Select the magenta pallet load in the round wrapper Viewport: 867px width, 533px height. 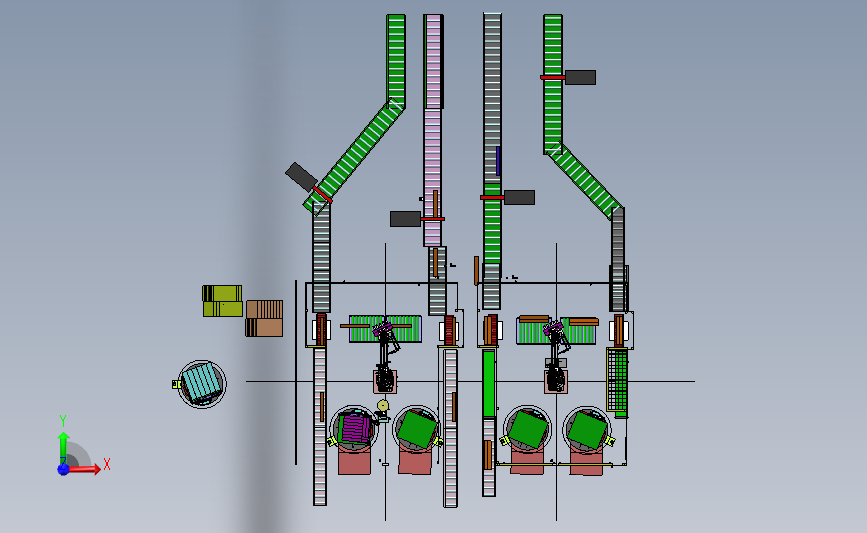(354, 428)
